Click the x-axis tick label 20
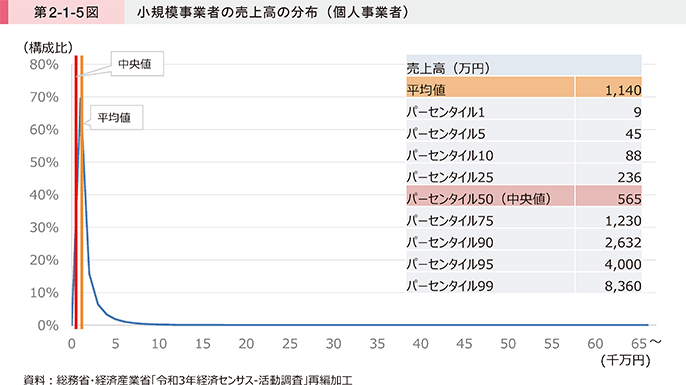Viewport: 686px width, 385px height. click(x=246, y=344)
